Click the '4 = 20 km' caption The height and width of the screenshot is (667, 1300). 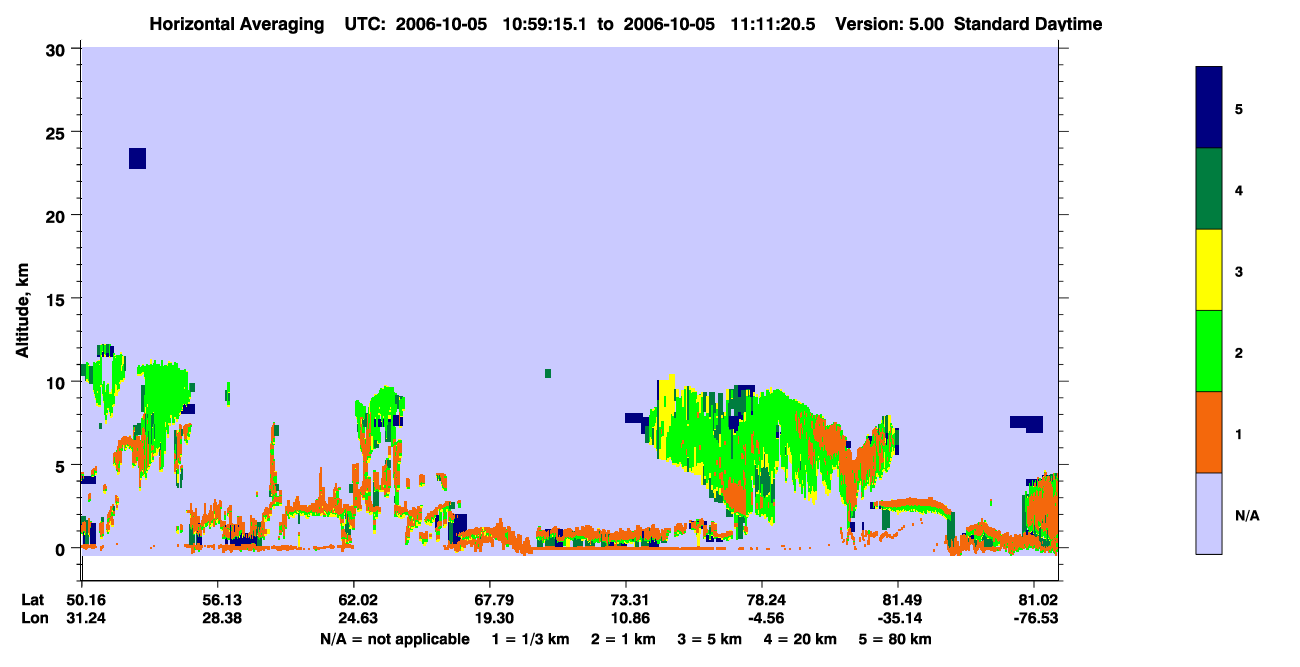tap(799, 639)
